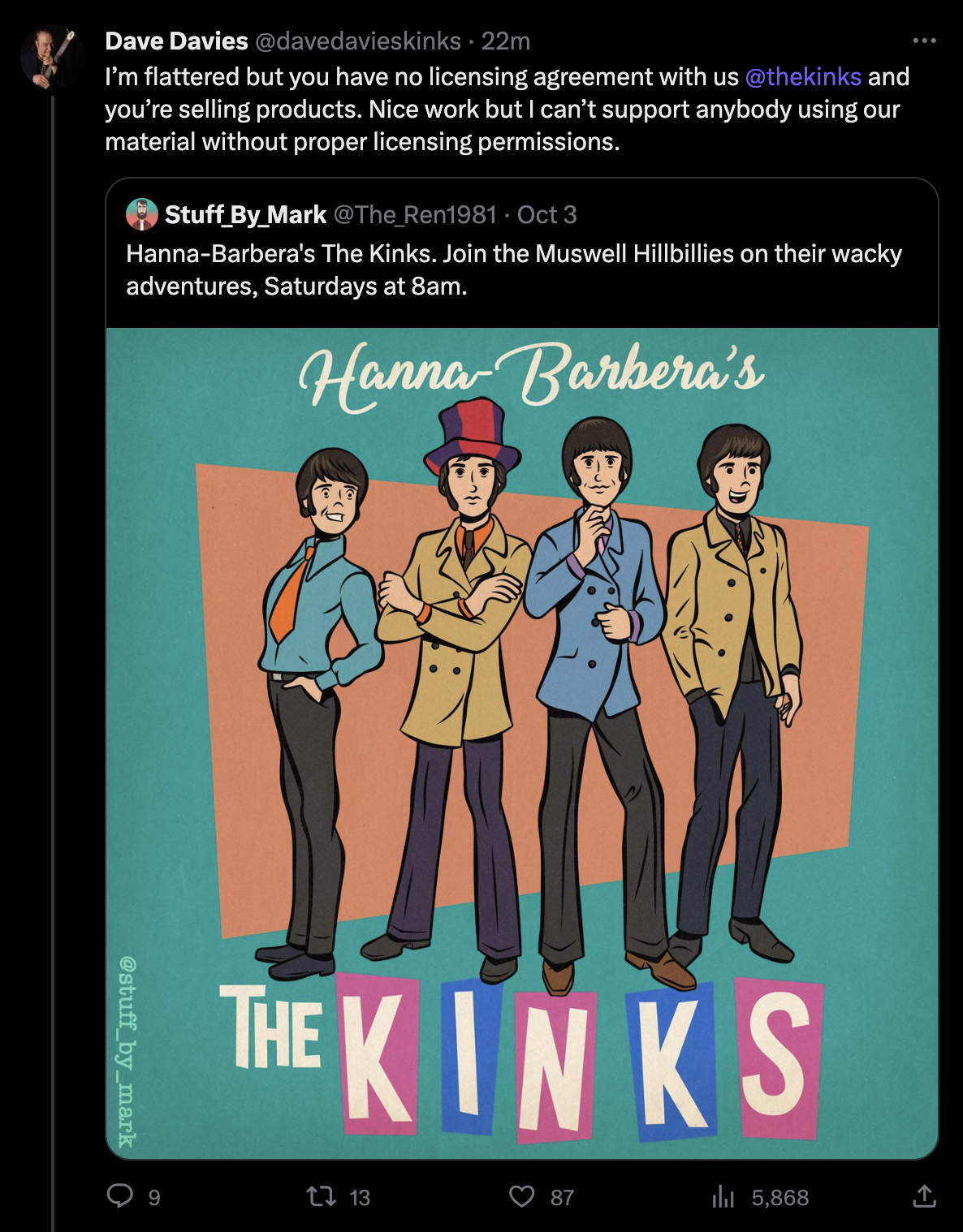Click the retweet arrows icon
This screenshot has height=1232, width=963.
[322, 1195]
